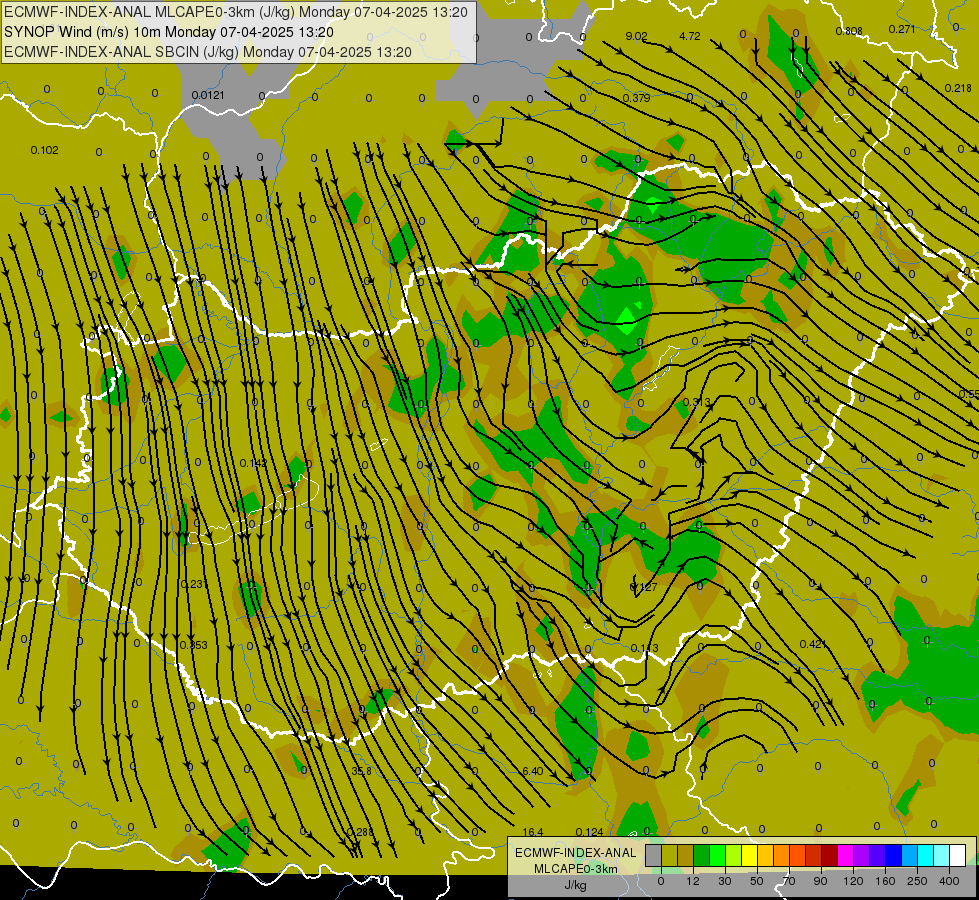Click the map value '0.271'
Viewport: 979px width, 900px height.
[902, 29]
